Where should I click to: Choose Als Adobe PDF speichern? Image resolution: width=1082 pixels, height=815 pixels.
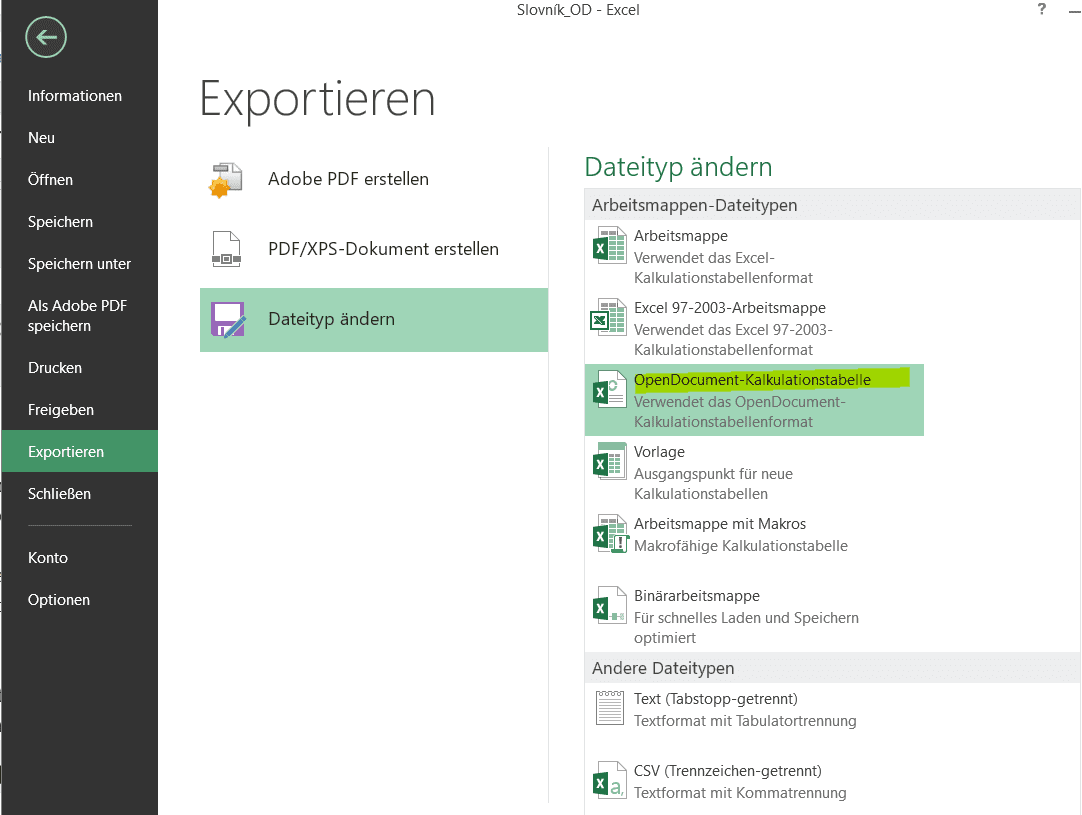click(x=79, y=316)
